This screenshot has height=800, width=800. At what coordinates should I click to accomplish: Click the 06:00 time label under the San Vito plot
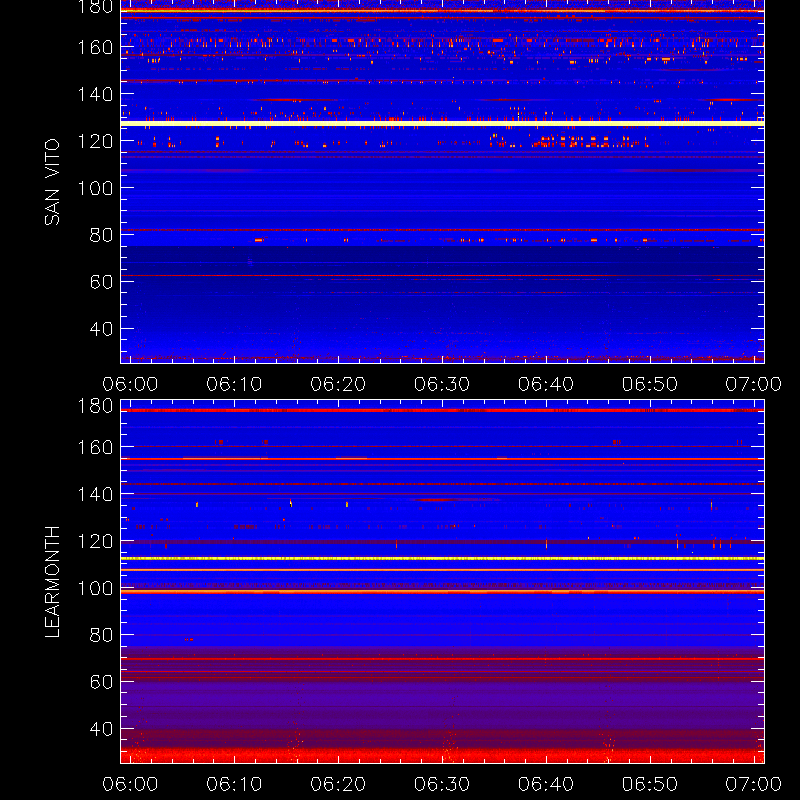[130, 384]
